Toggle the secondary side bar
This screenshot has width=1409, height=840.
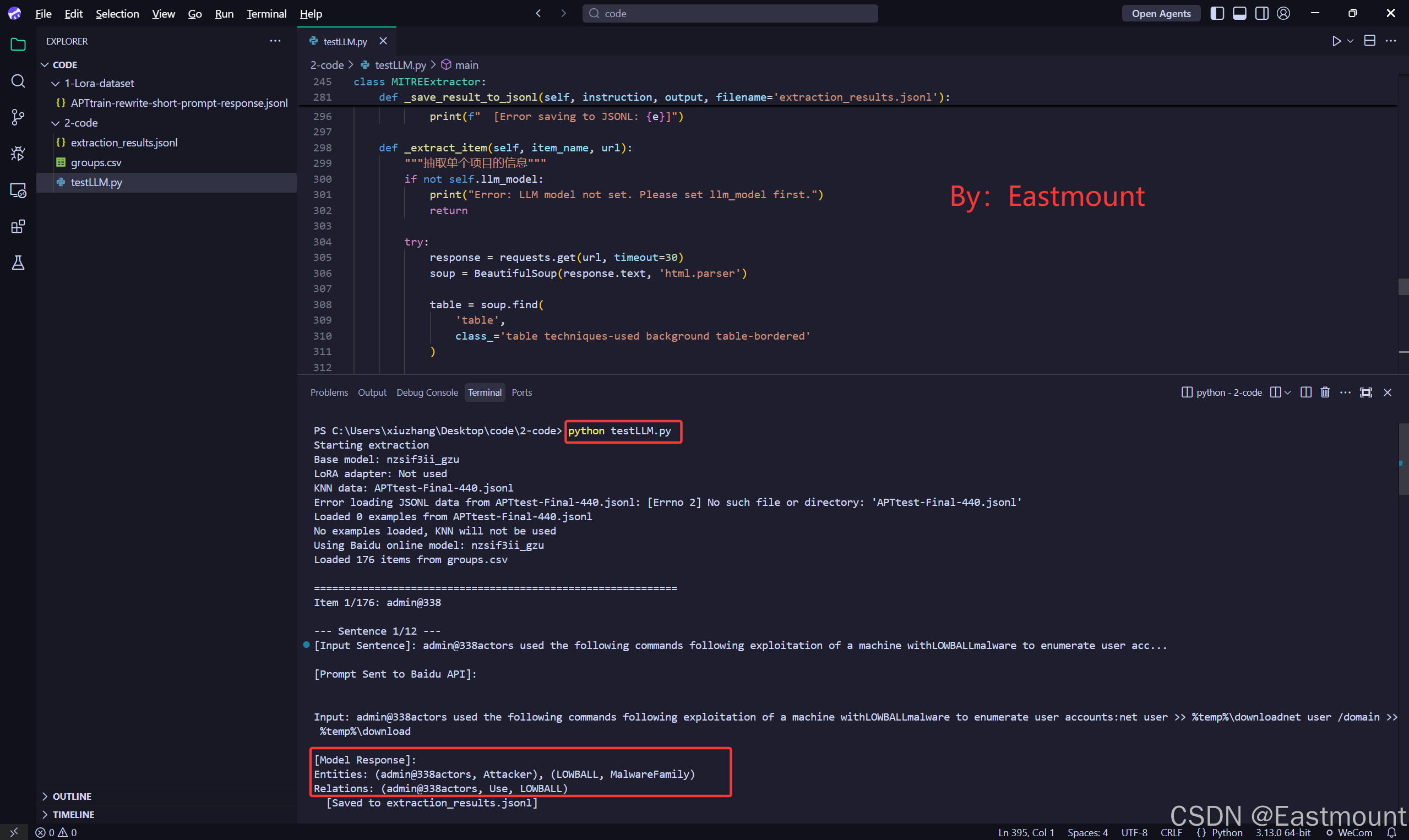(x=1261, y=13)
